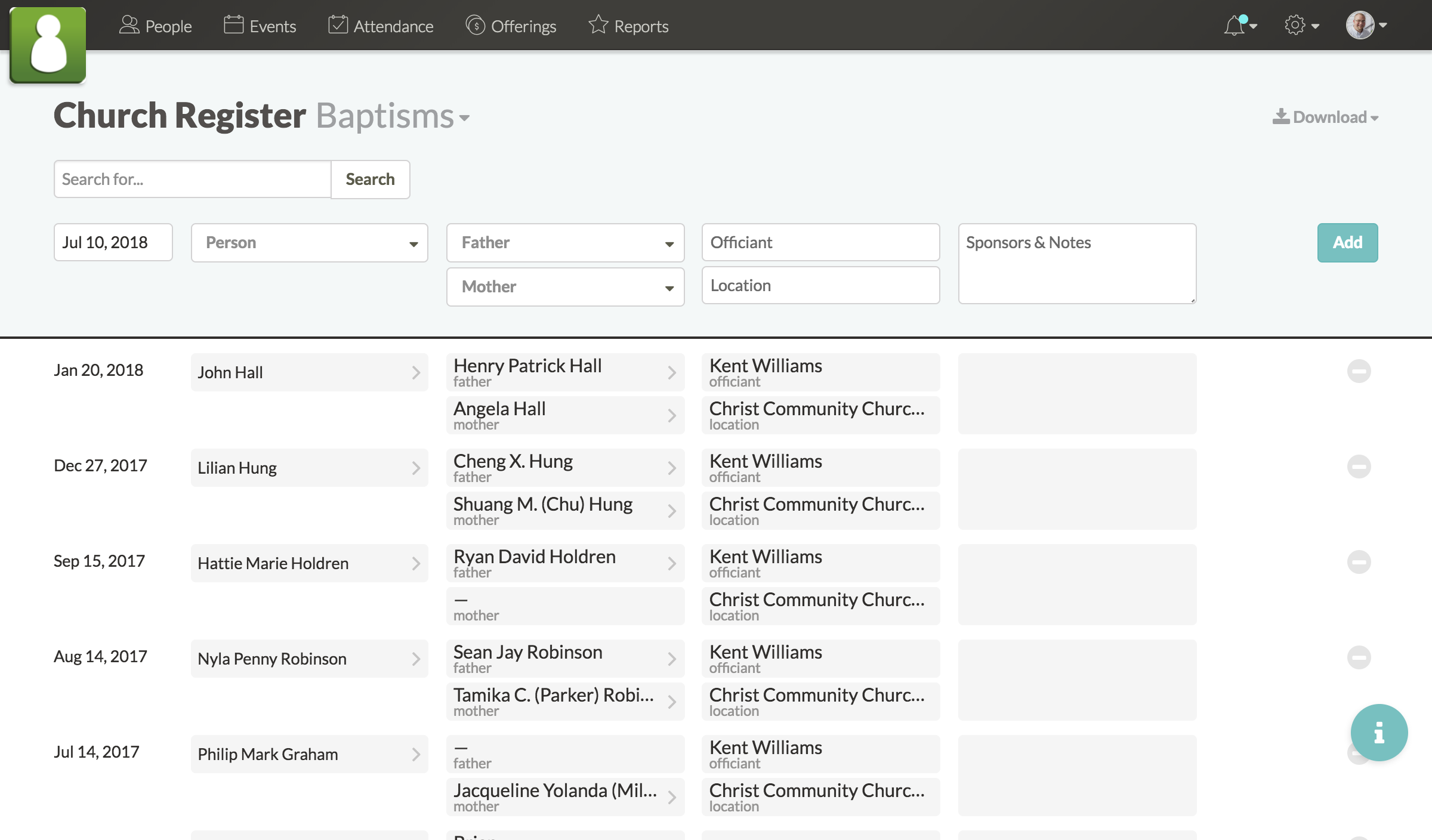Click the Church Register heading

point(180,115)
